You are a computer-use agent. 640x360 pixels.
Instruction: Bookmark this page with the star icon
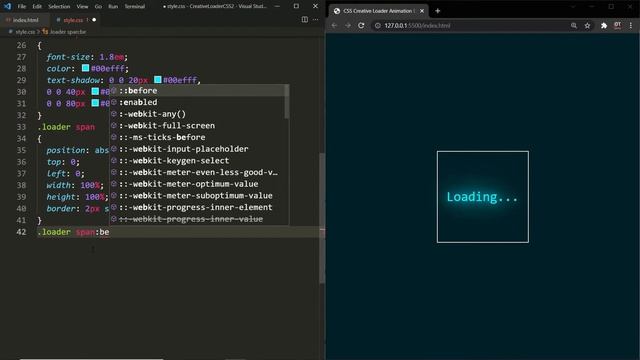coord(587,25)
